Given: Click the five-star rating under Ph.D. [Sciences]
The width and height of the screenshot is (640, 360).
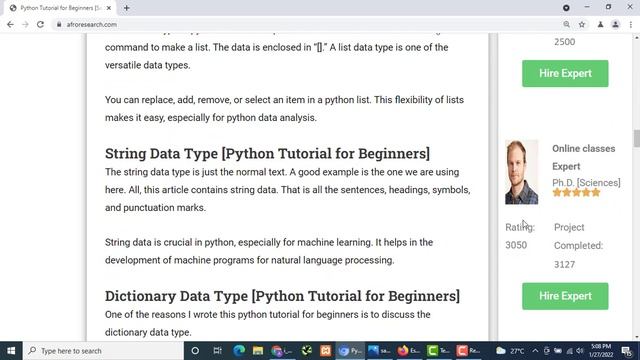Looking at the screenshot, I should point(576,193).
